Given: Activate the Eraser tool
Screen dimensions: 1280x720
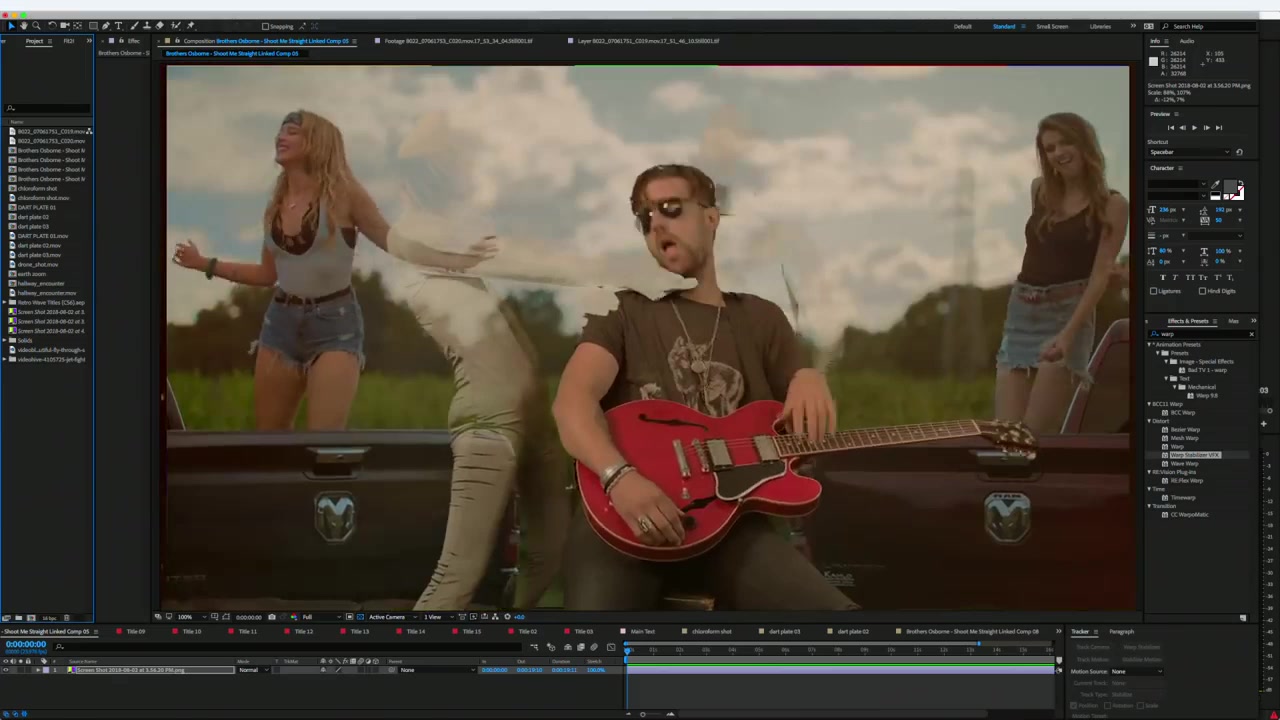Looking at the screenshot, I should point(159,26).
